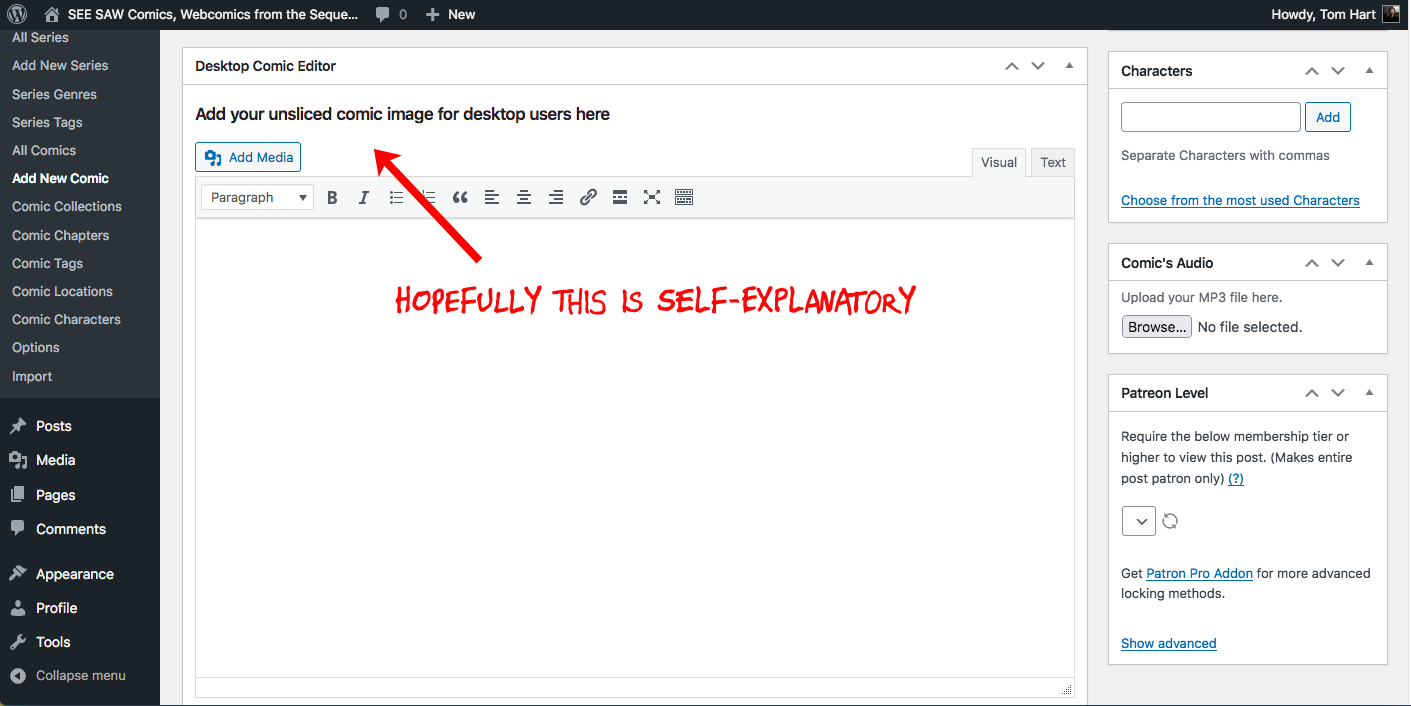This screenshot has width=1411, height=706.
Task: Open Comic Collections in sidebar
Action: [x=67, y=206]
